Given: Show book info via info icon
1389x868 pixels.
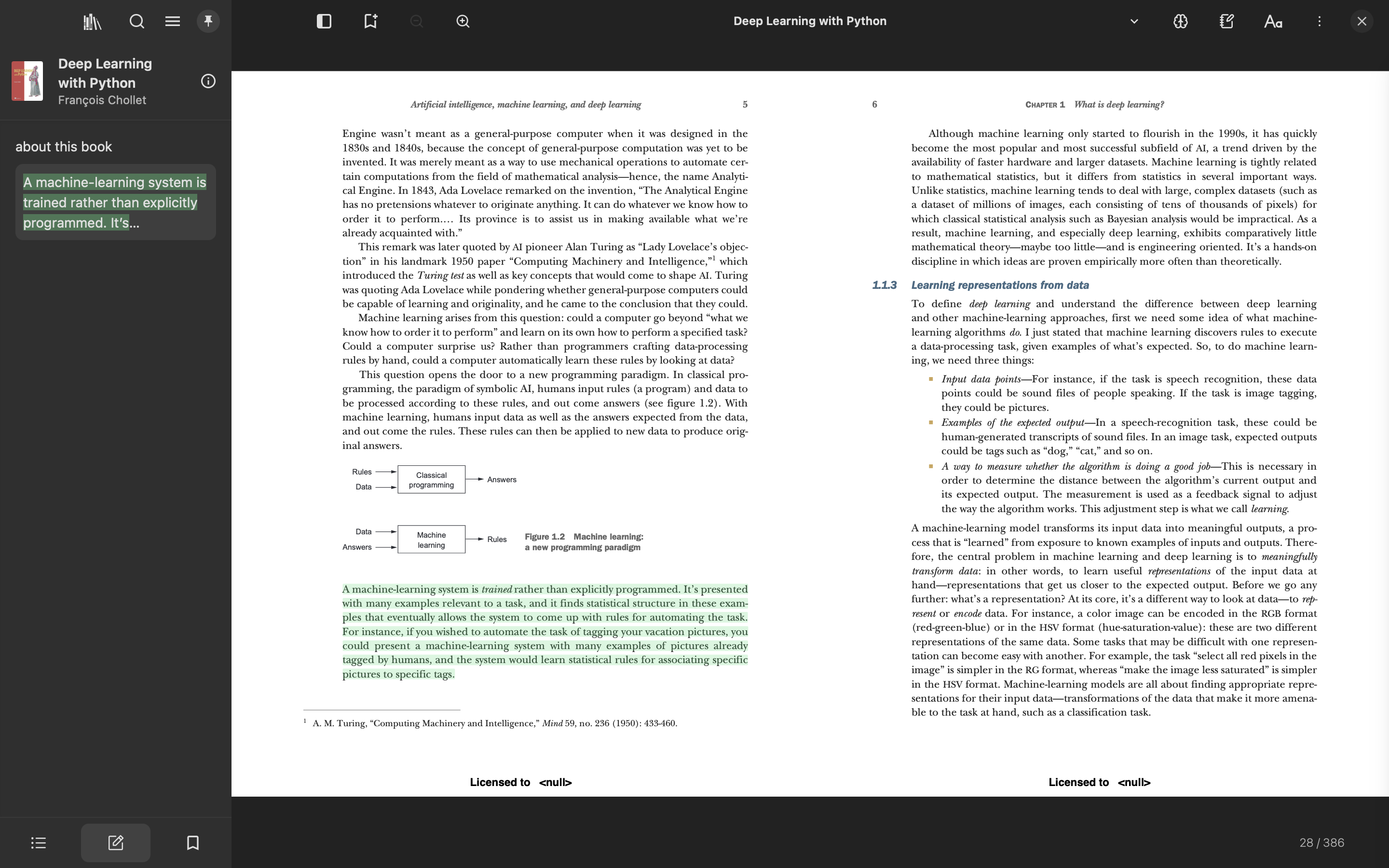Looking at the screenshot, I should coord(208,81).
